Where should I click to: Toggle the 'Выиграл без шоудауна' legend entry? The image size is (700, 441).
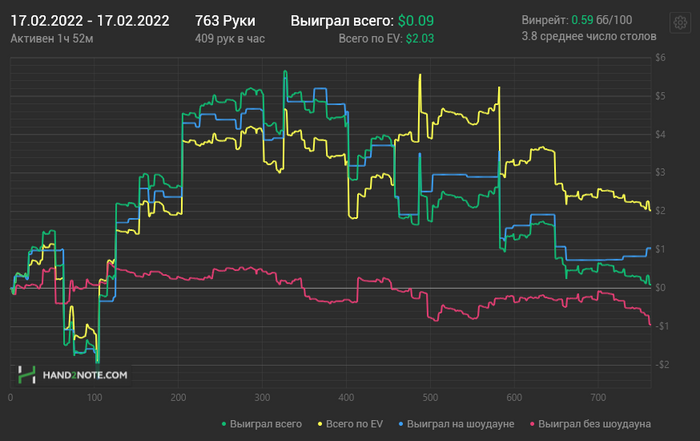pos(590,424)
